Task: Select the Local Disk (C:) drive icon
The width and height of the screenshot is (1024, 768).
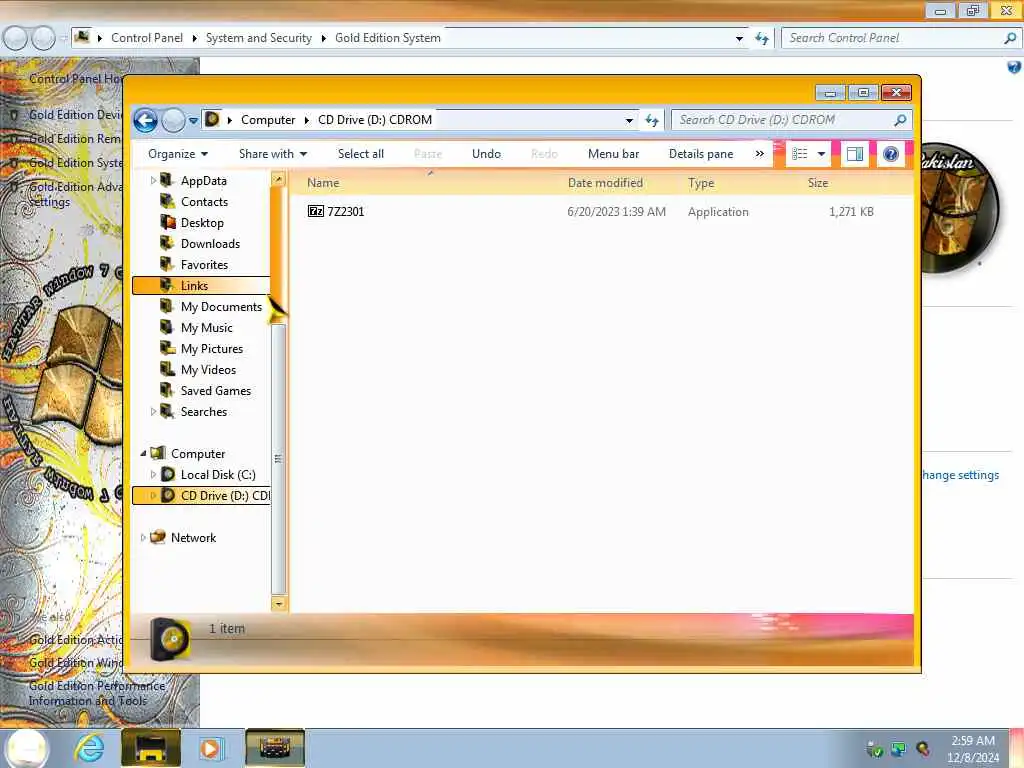Action: [168, 474]
